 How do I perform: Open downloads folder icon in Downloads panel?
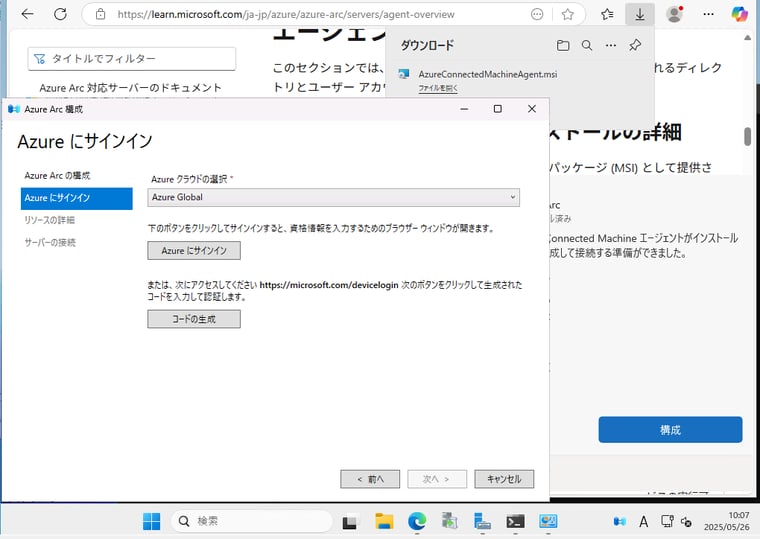tap(563, 46)
